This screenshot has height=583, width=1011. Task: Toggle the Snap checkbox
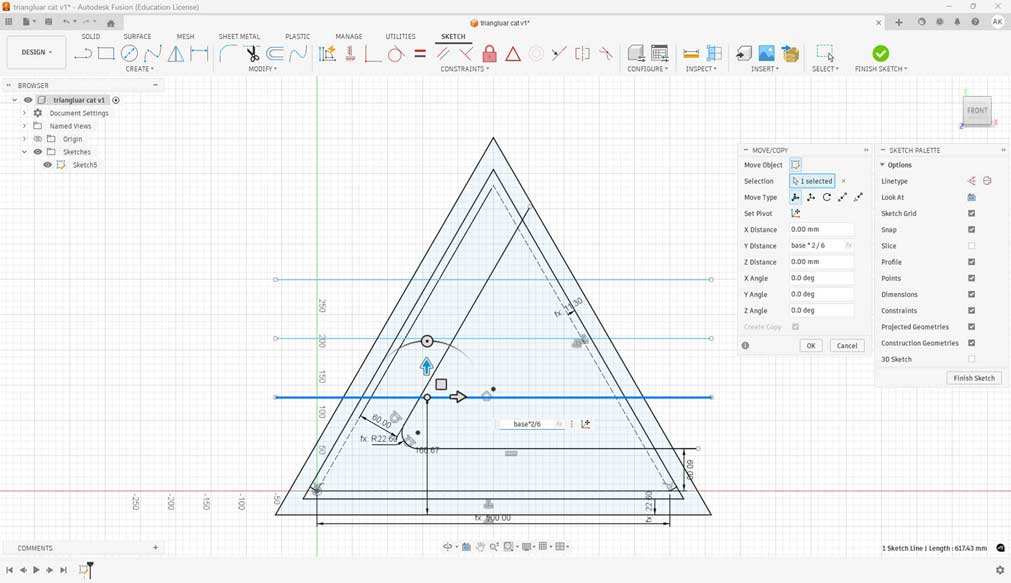(972, 230)
